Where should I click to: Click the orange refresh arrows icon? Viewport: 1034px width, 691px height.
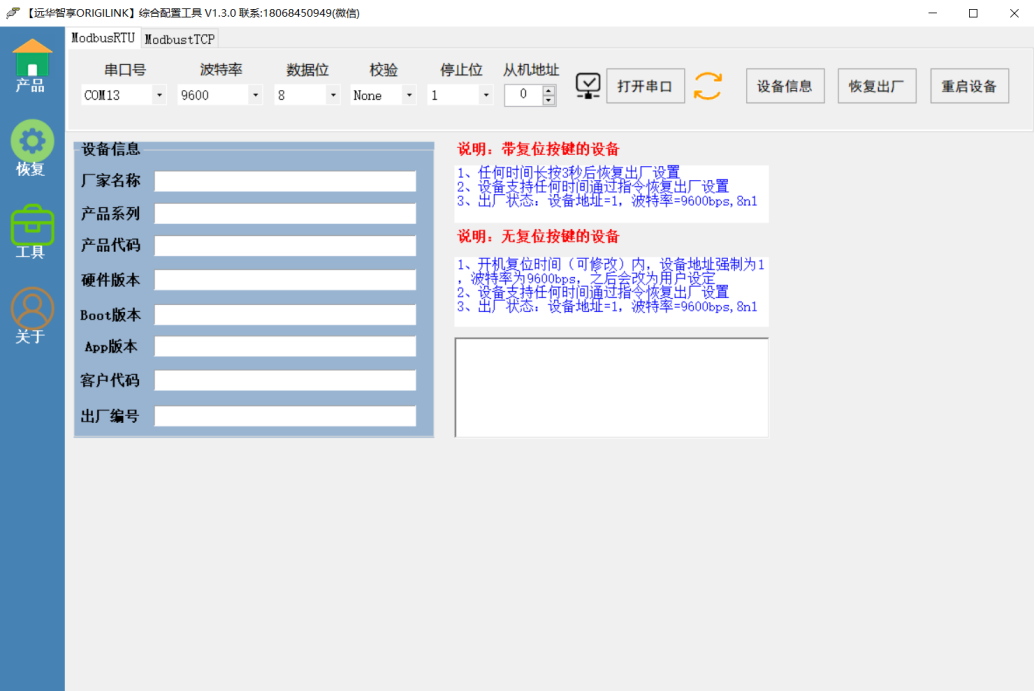[707, 86]
